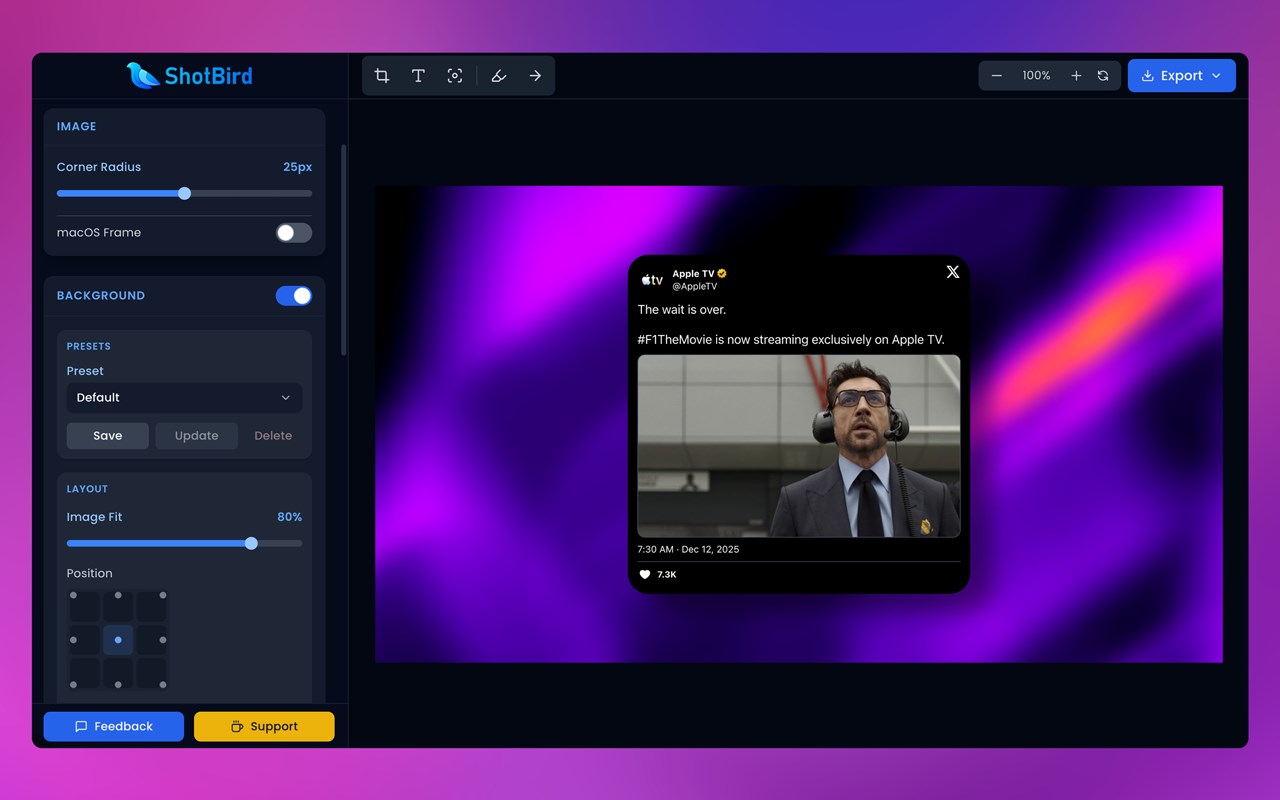This screenshot has height=800, width=1280.
Task: Activate the focus frame tool
Action: [455, 76]
